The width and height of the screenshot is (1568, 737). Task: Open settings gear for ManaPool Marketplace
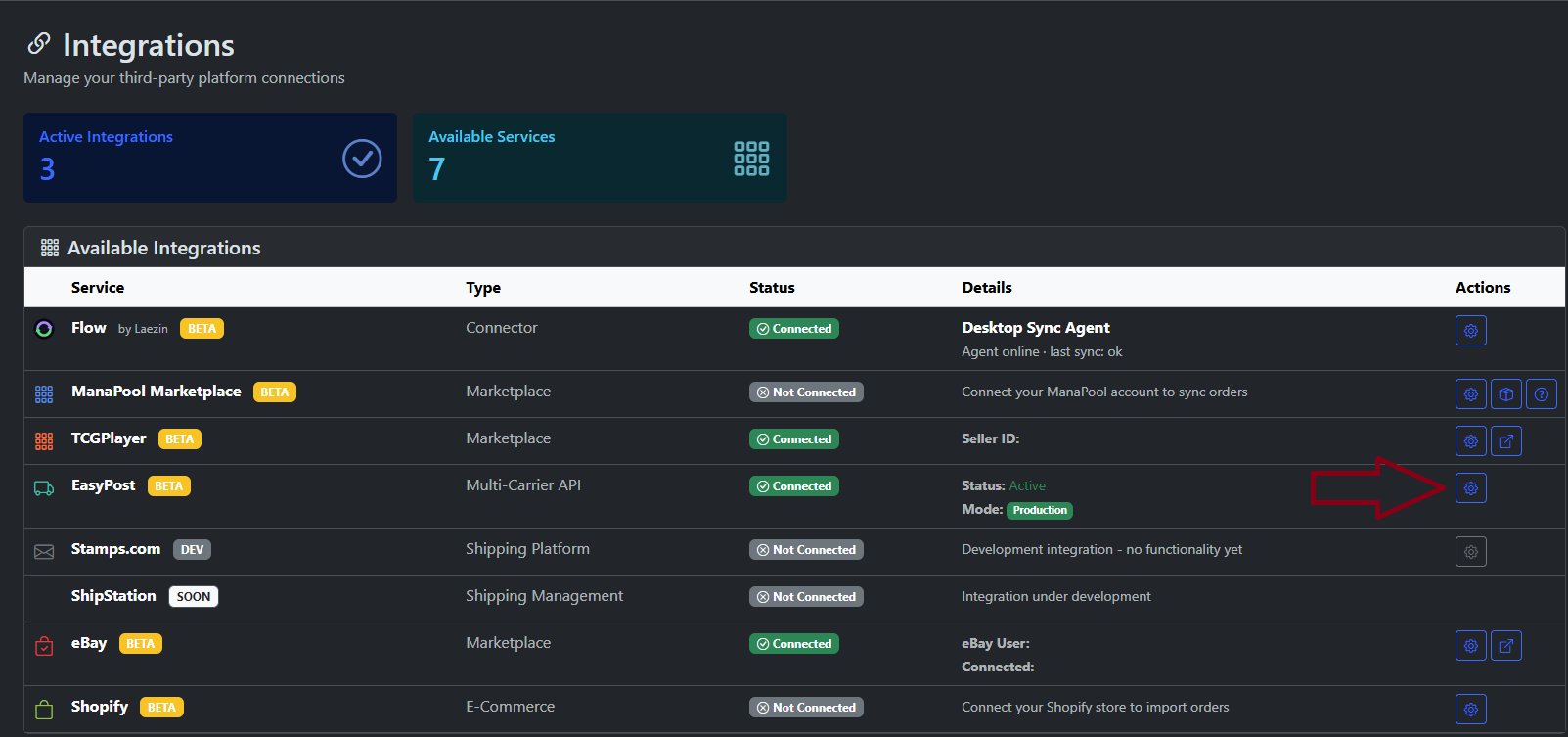pyautogui.click(x=1470, y=394)
